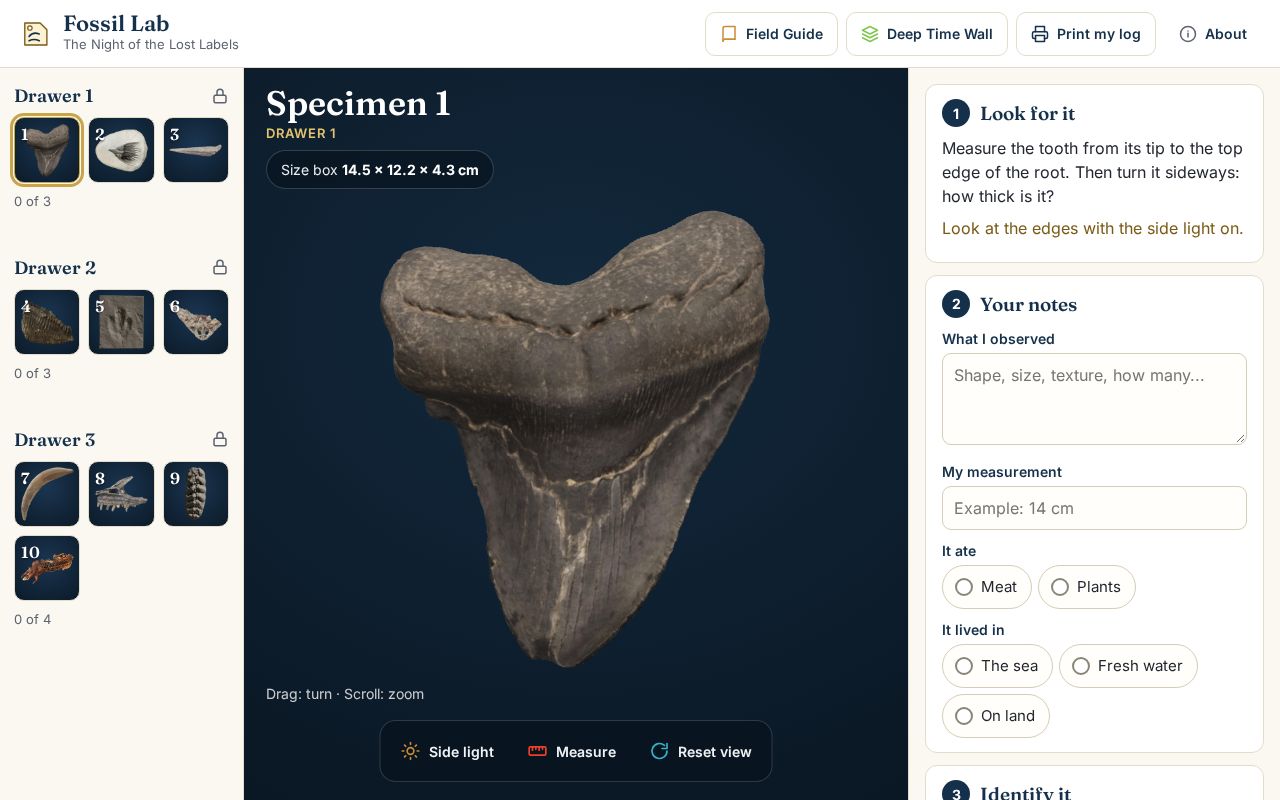Click Print my log button
This screenshot has width=1280, height=800.
(1085, 34)
